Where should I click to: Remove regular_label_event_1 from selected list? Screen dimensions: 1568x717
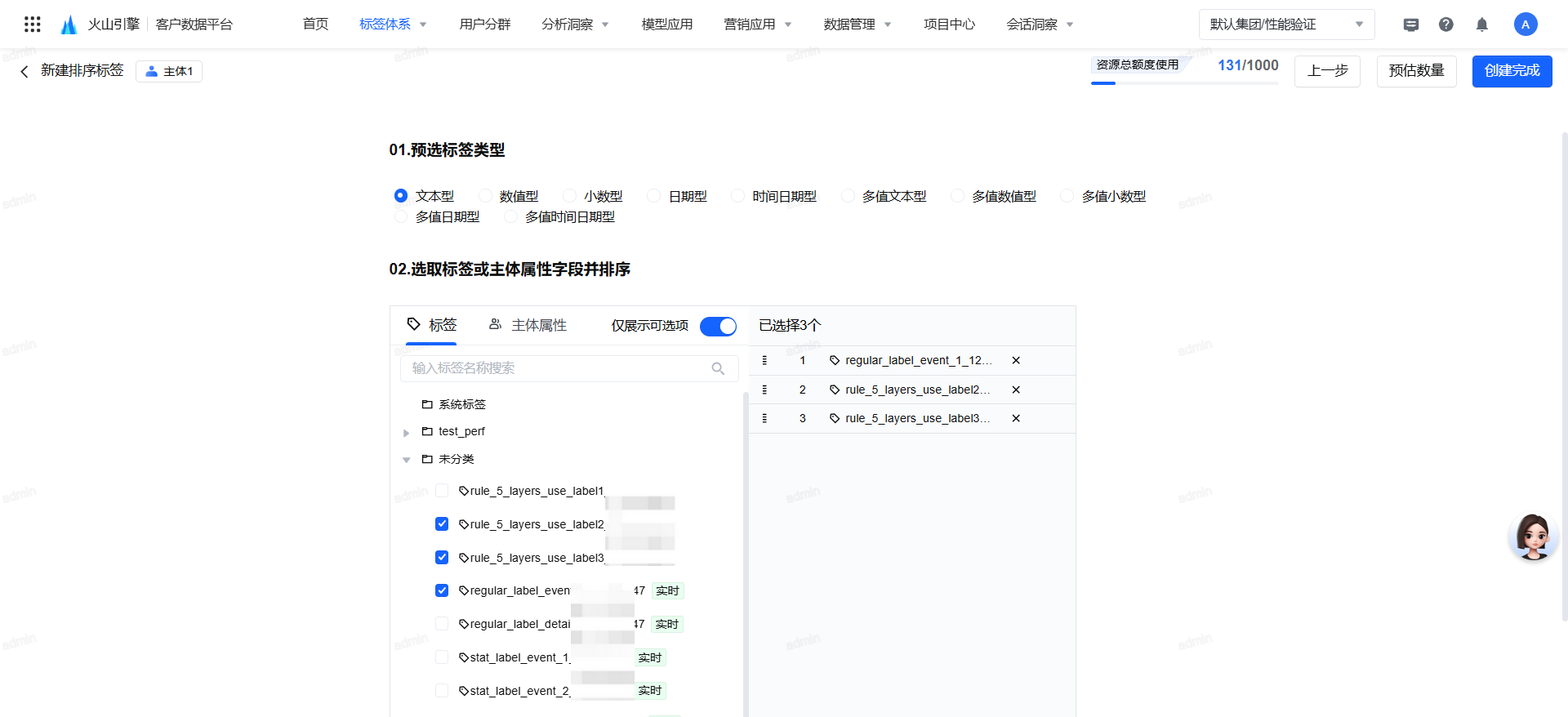pos(1016,360)
